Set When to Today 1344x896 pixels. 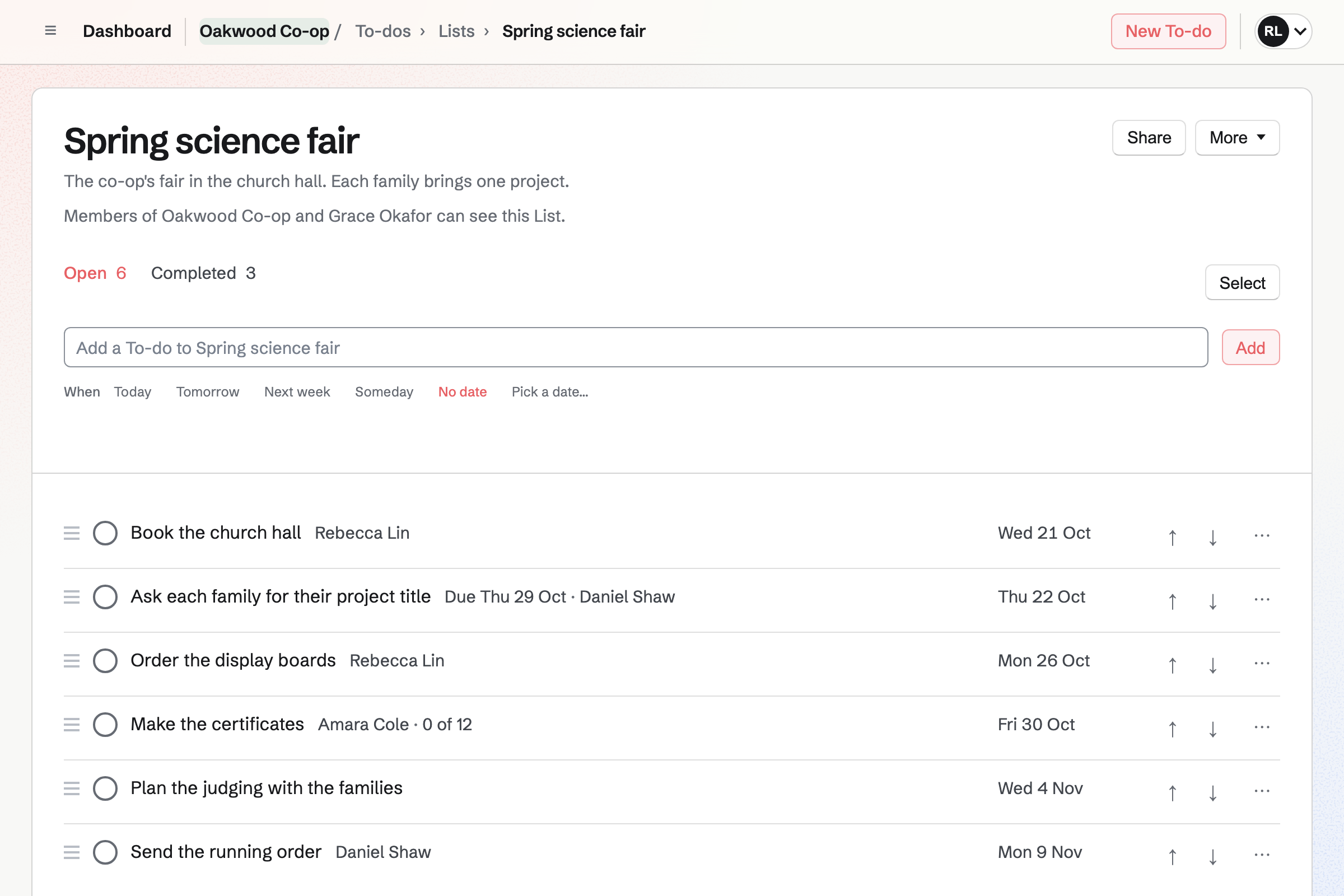pos(133,392)
